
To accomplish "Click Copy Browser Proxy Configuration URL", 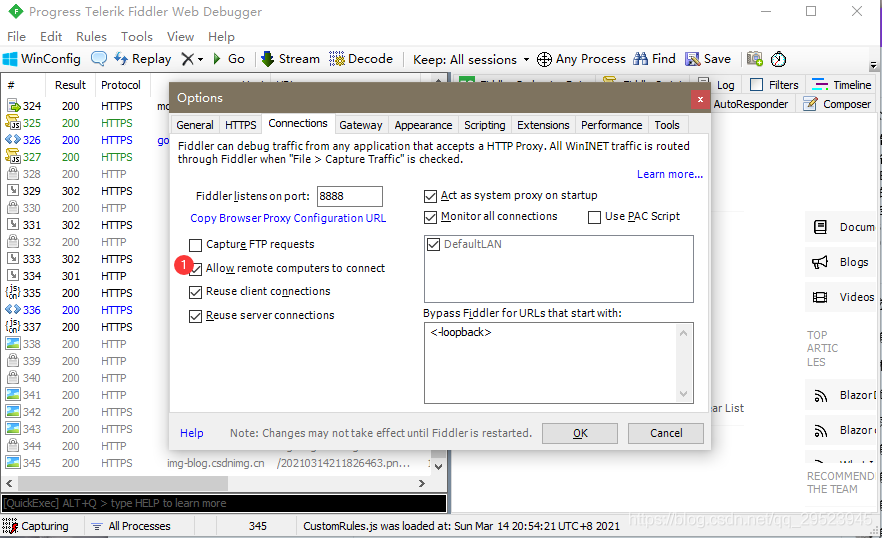I will pyautogui.click(x=288, y=218).
